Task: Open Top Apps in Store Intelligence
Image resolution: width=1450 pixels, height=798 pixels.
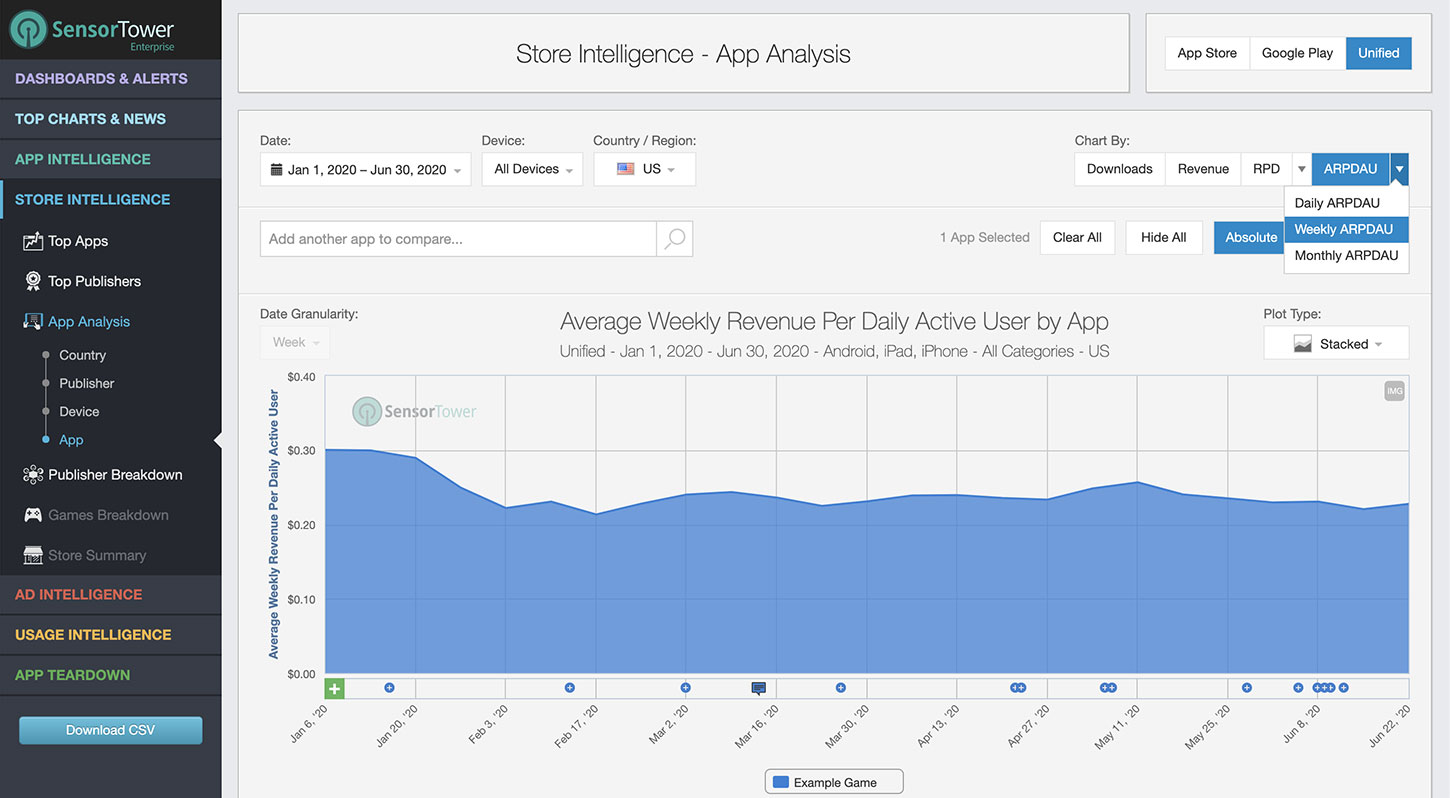Action: pyautogui.click(x=76, y=240)
